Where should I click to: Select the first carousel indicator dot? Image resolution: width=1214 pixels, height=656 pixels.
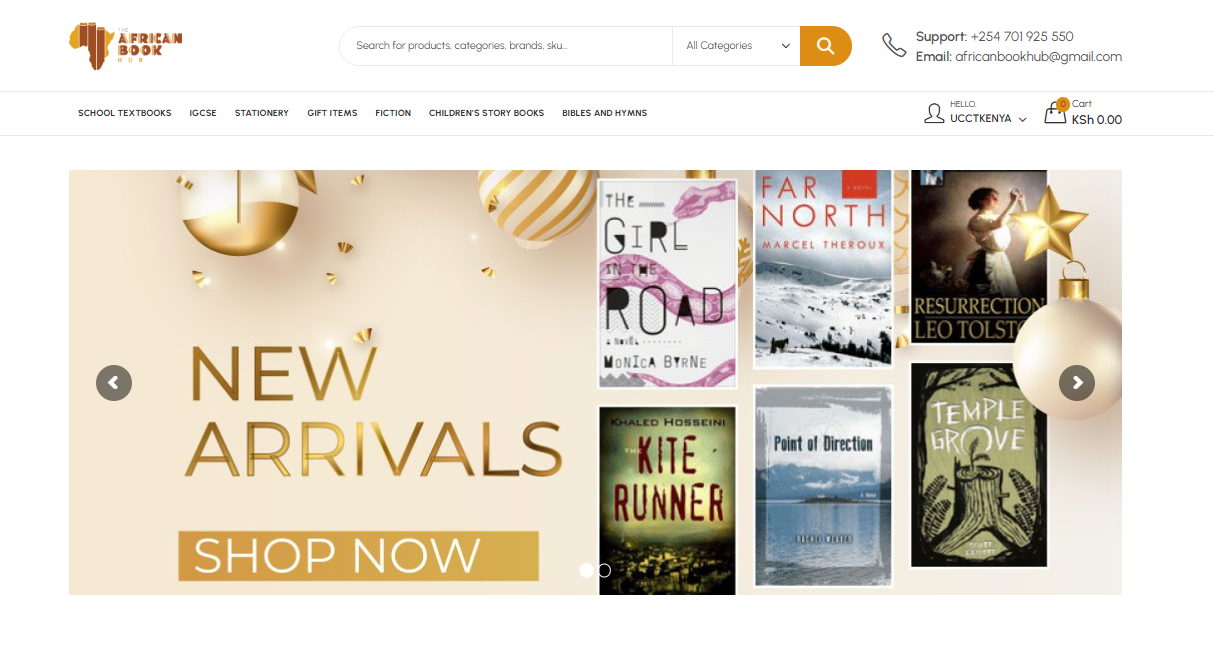click(586, 570)
